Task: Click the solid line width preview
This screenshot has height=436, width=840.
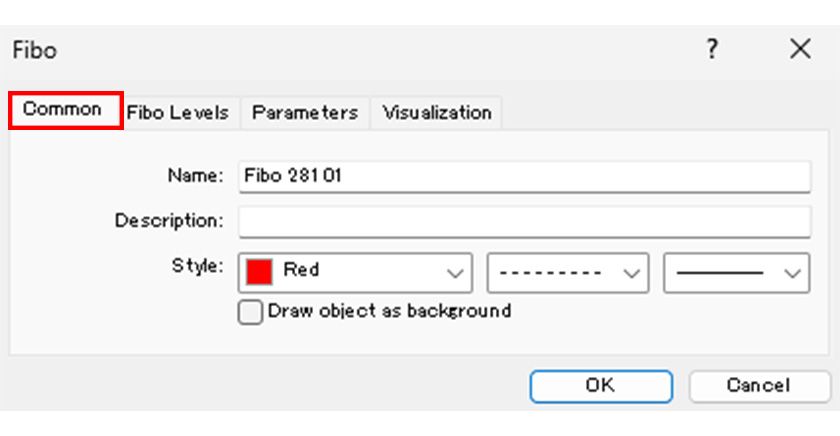Action: [x=721, y=273]
